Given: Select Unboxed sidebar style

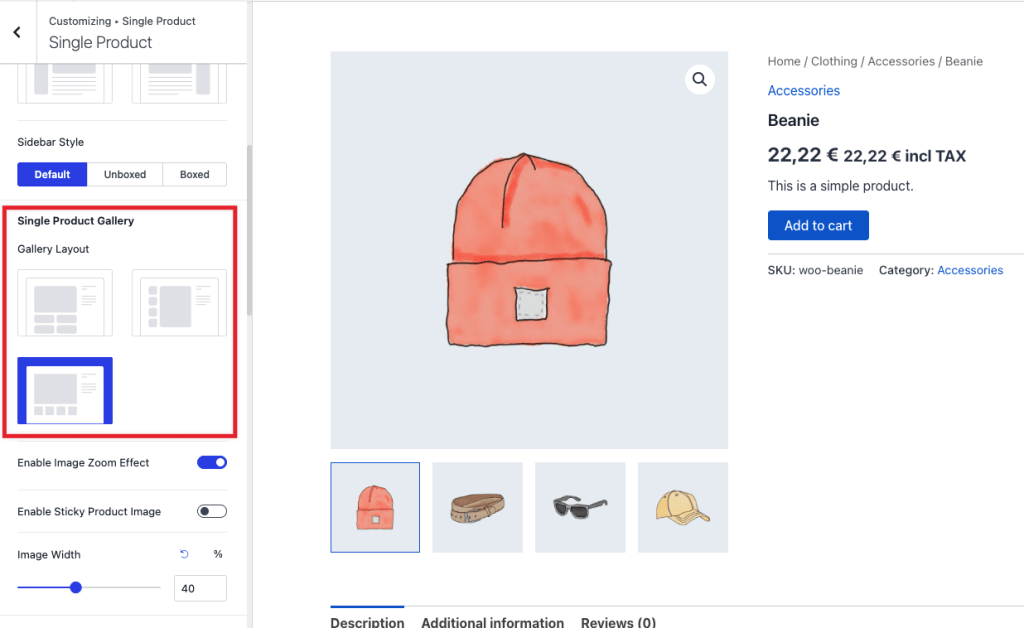Looking at the screenshot, I should click(x=125, y=174).
